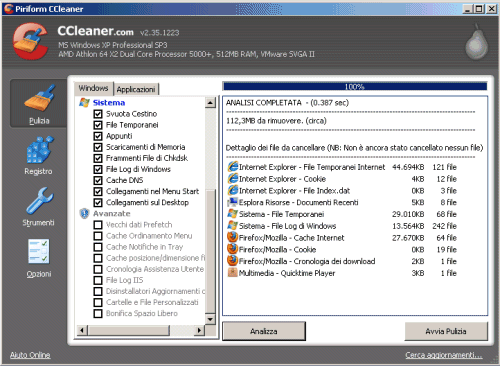Switch to the Applicazioni tab
The width and height of the screenshot is (500, 366).
pos(136,89)
